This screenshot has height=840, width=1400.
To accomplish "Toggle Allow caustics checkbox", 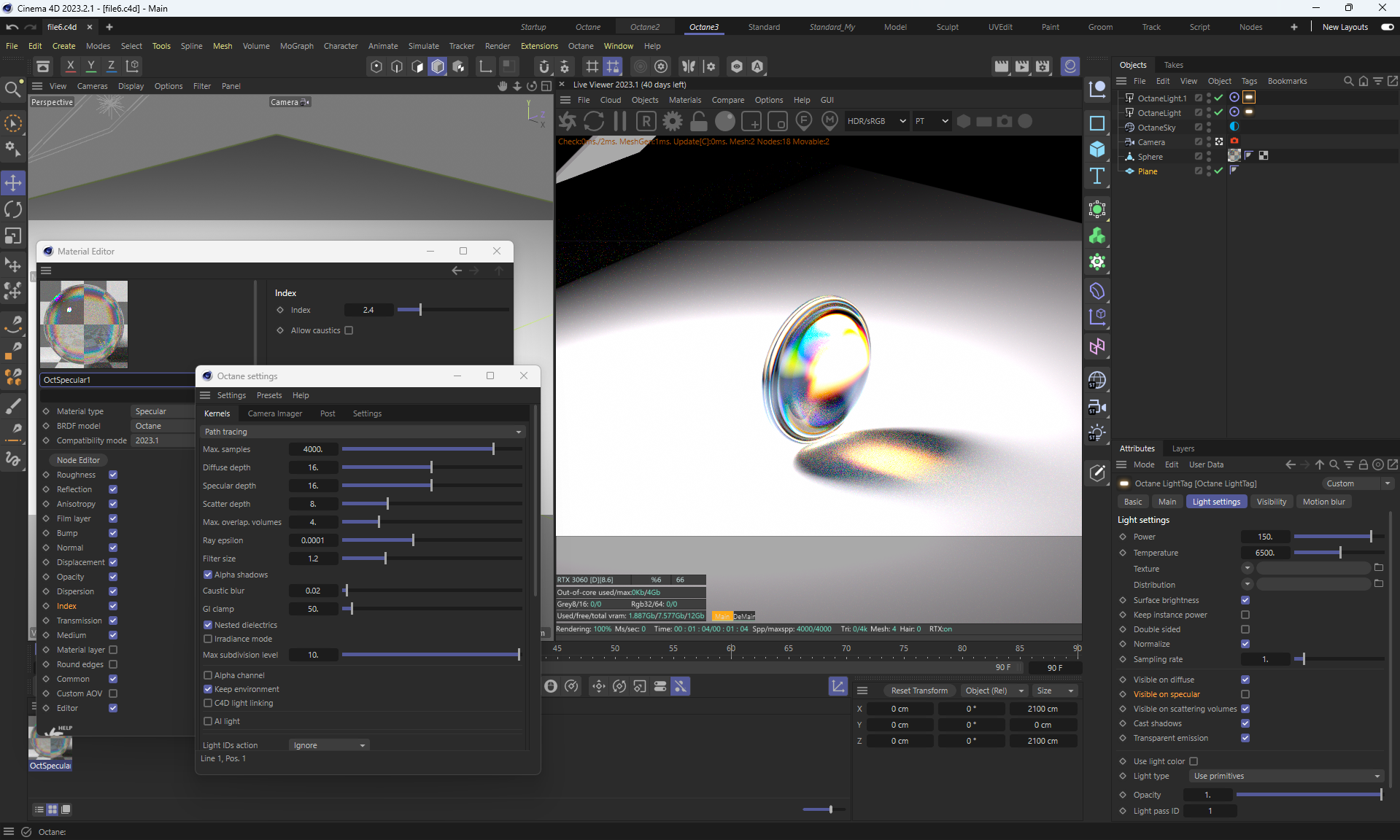I will pyautogui.click(x=349, y=330).
